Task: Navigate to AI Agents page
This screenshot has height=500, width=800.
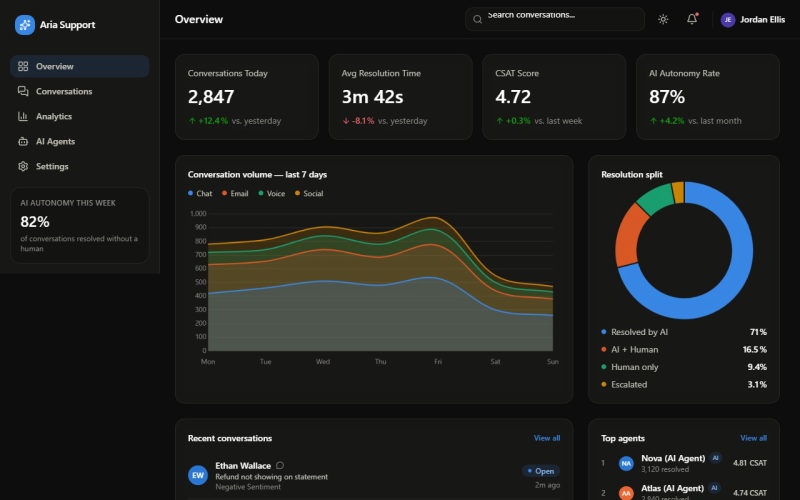Action: [80, 141]
